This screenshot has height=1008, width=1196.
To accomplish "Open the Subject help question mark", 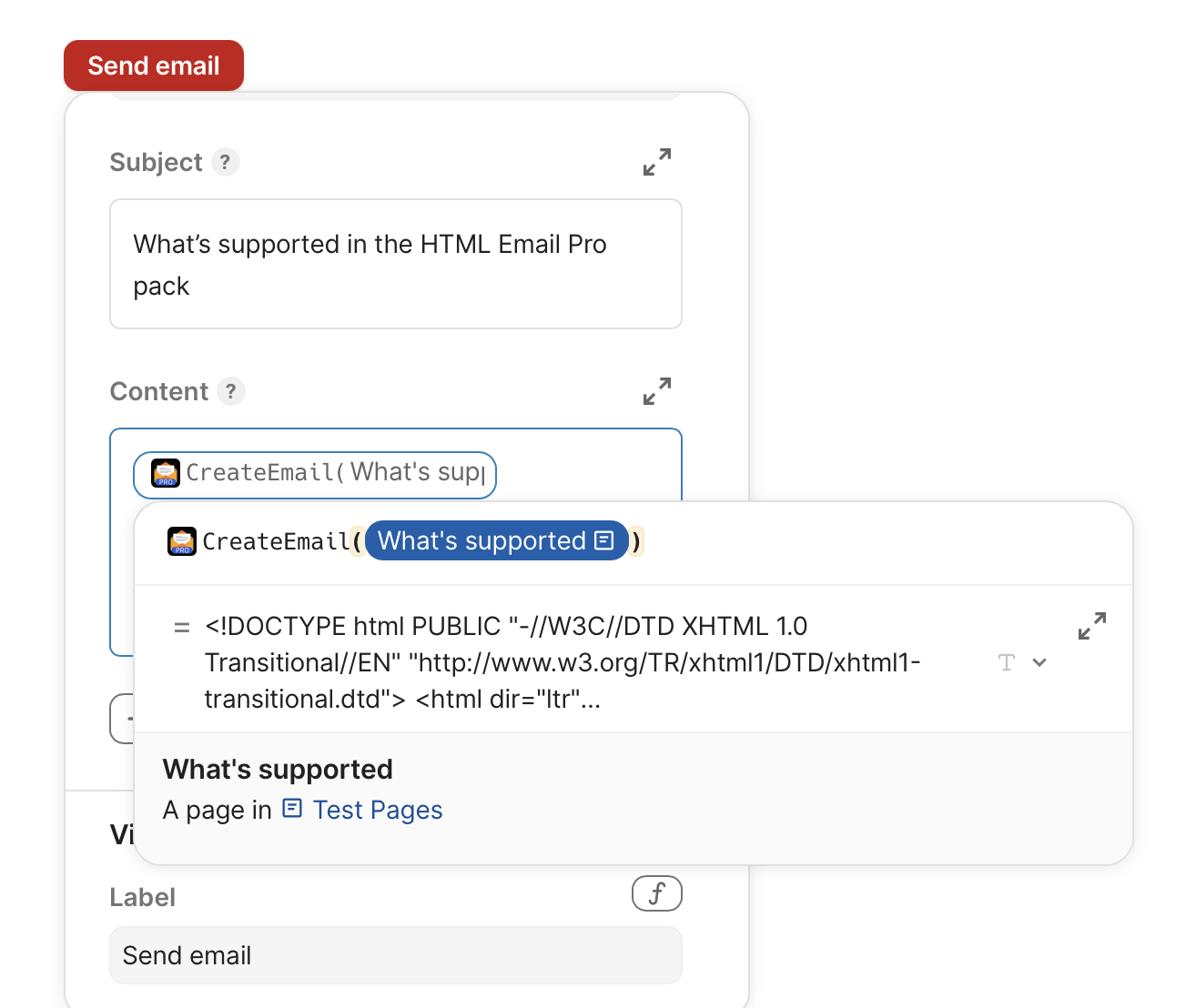I will 226,162.
